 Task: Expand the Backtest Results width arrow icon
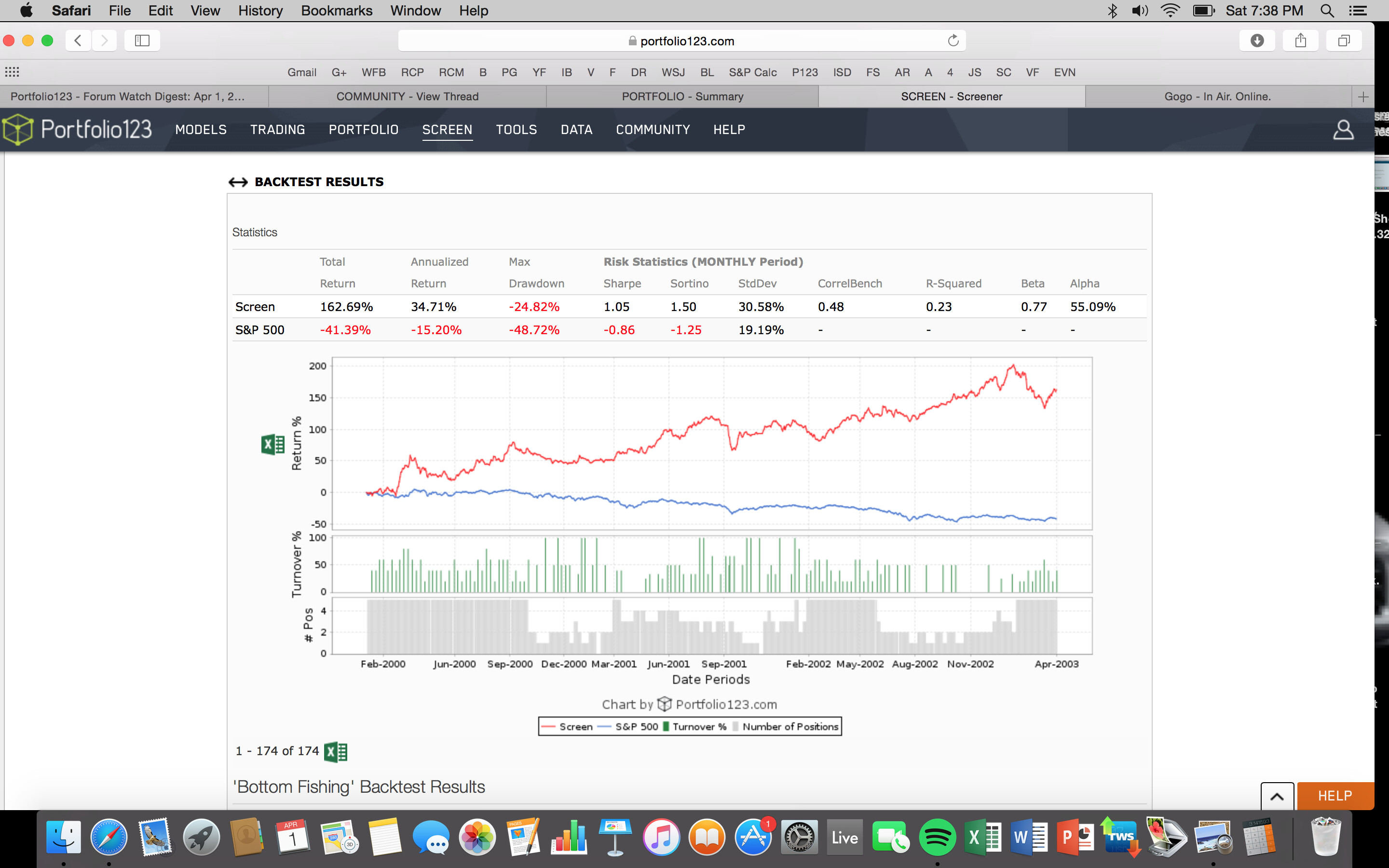click(238, 182)
